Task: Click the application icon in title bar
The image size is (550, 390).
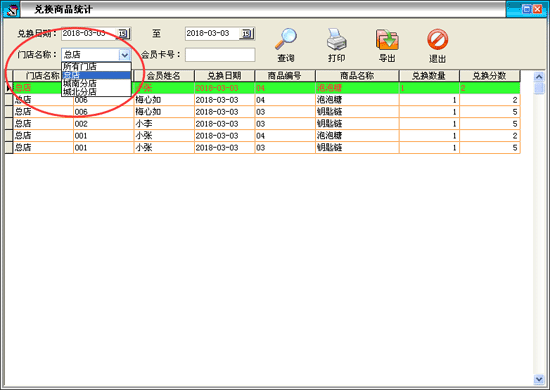Action: click(x=11, y=9)
